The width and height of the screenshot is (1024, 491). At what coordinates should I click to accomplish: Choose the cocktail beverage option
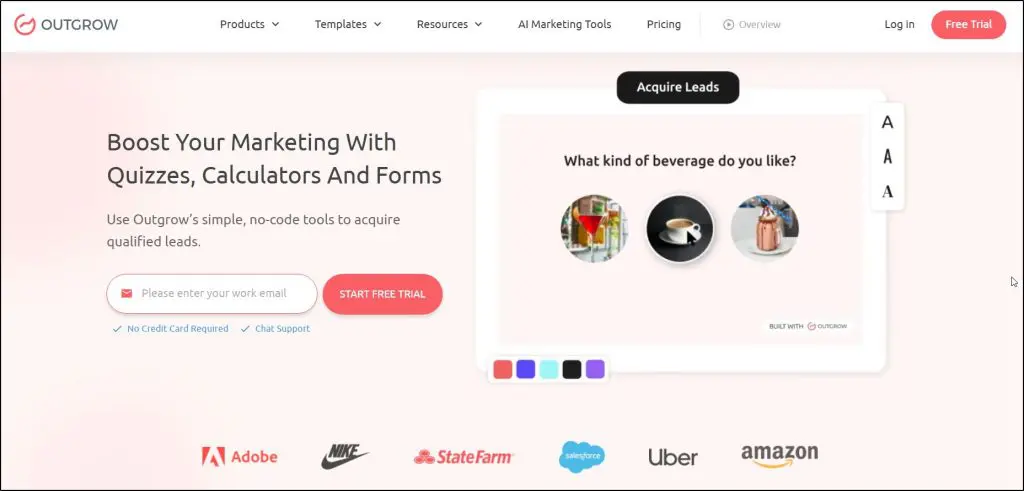tap(594, 229)
